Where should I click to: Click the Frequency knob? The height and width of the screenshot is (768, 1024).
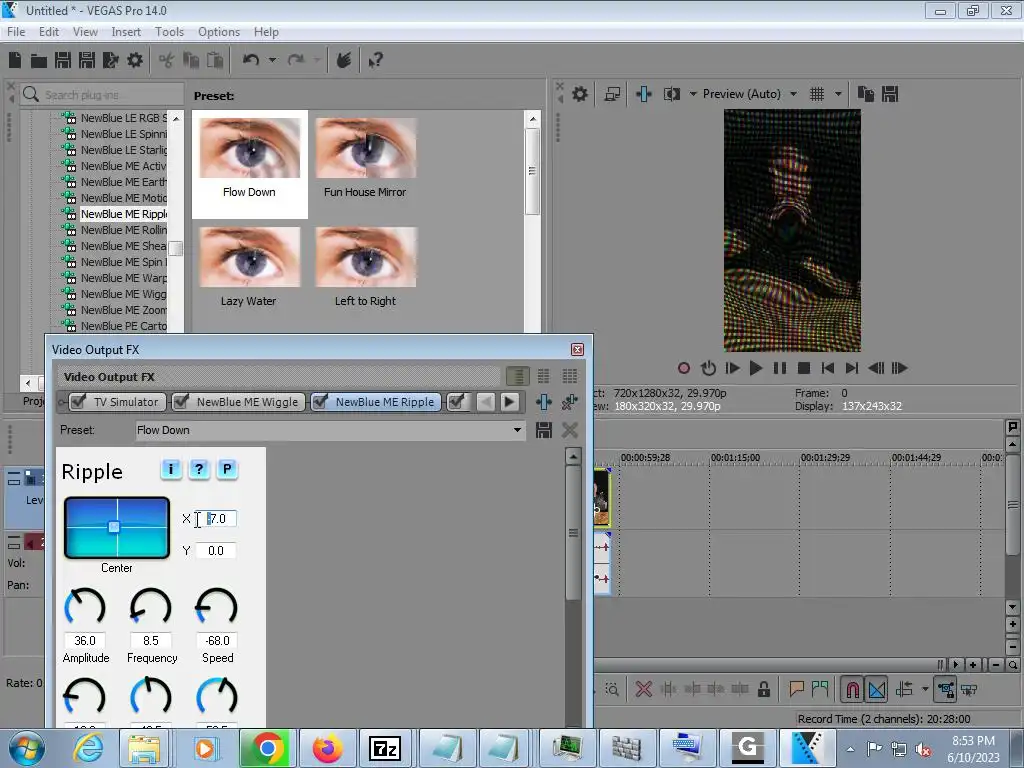[151, 607]
